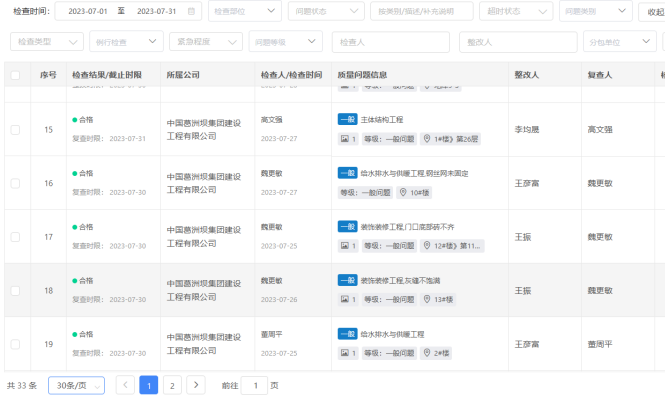The height and width of the screenshot is (398, 666).
Task: Open the 30条/页 page size dropdown
Action: pos(76,385)
